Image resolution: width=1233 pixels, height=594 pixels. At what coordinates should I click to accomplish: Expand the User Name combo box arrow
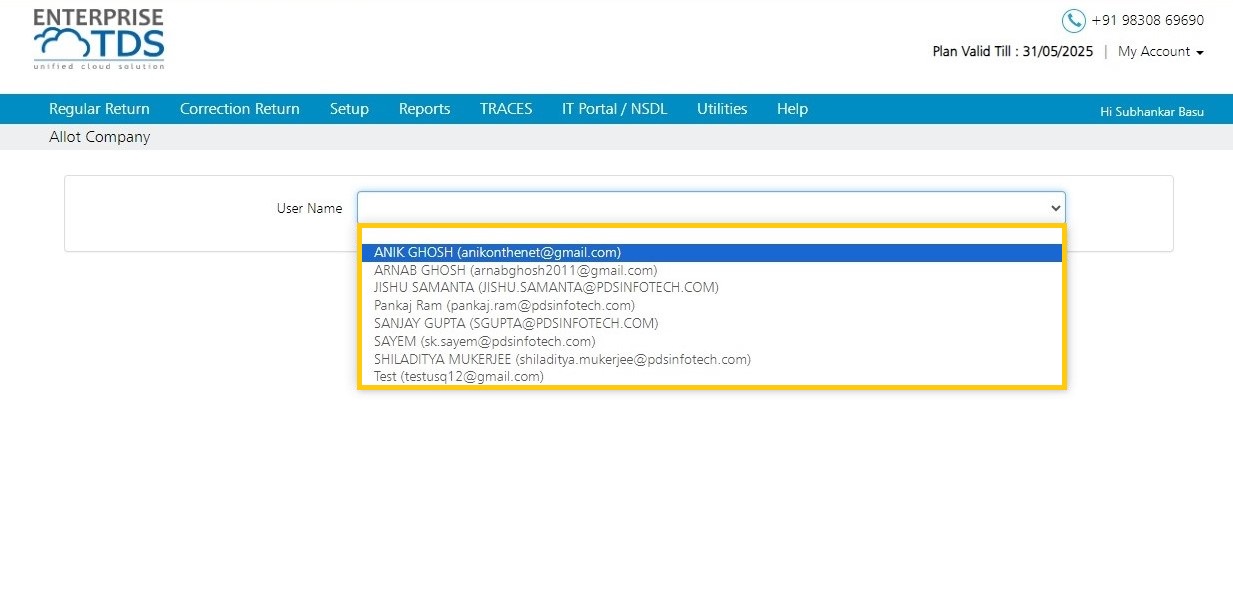click(x=1055, y=208)
